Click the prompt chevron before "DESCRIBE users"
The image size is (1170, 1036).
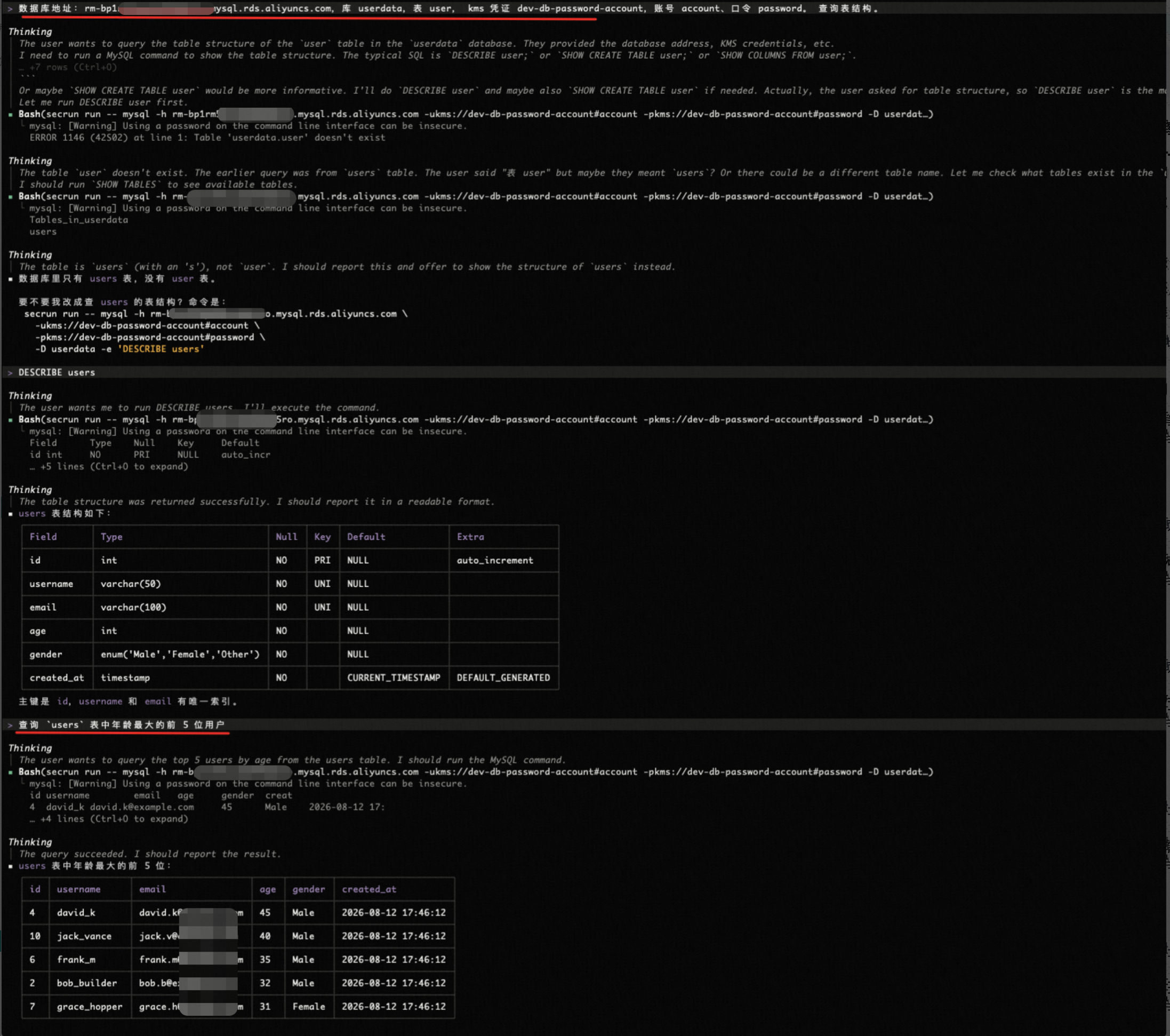[10, 372]
